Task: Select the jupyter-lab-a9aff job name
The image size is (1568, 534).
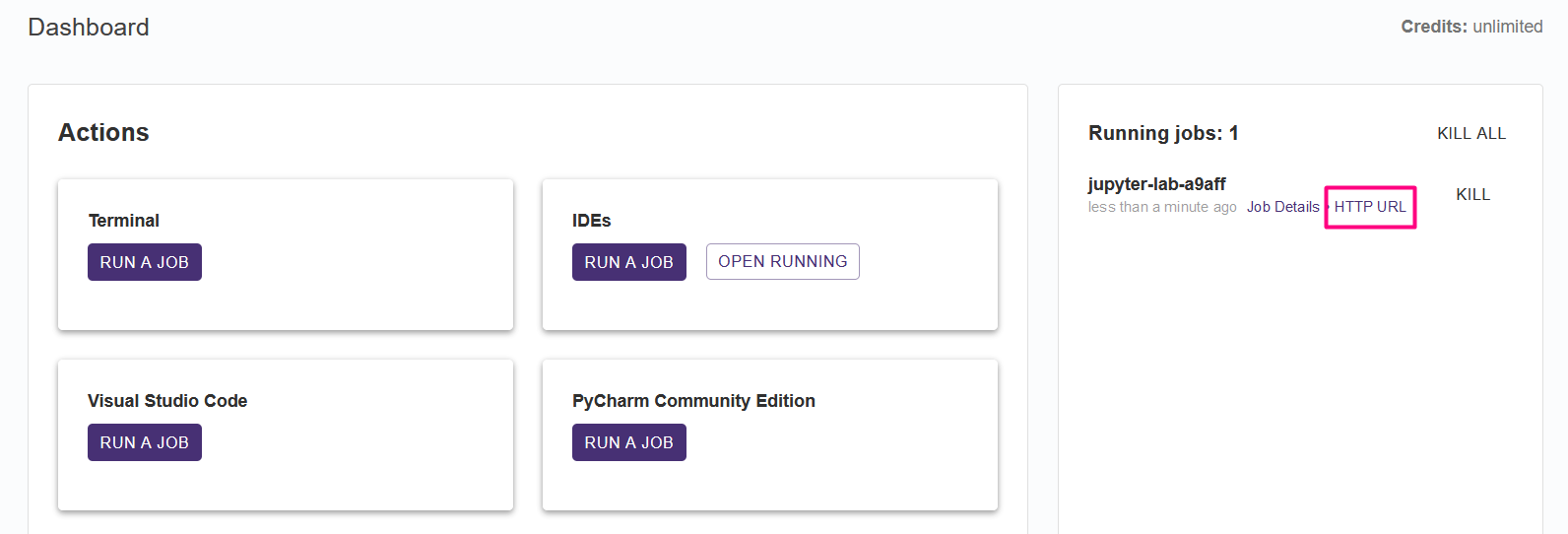Action: pyautogui.click(x=1156, y=184)
